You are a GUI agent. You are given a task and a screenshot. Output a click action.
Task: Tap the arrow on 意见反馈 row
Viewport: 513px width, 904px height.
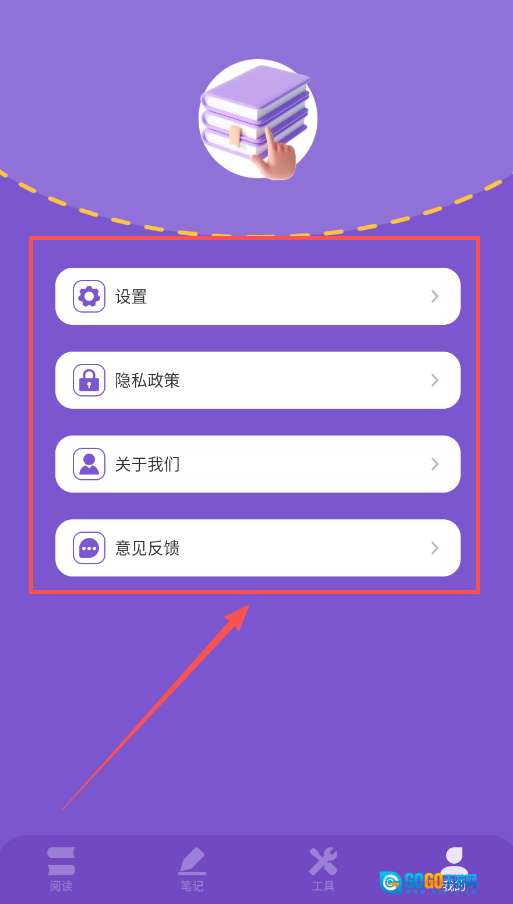[x=435, y=548]
